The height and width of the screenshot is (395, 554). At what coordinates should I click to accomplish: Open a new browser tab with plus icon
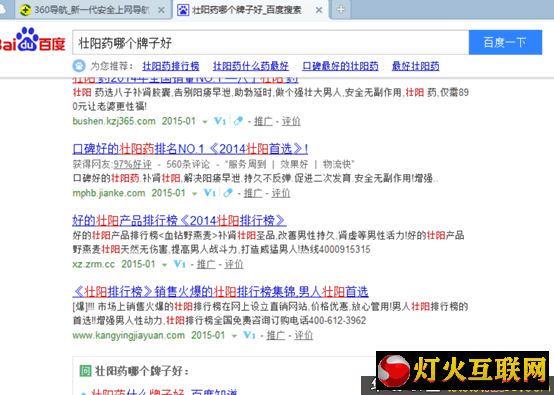coord(341,10)
